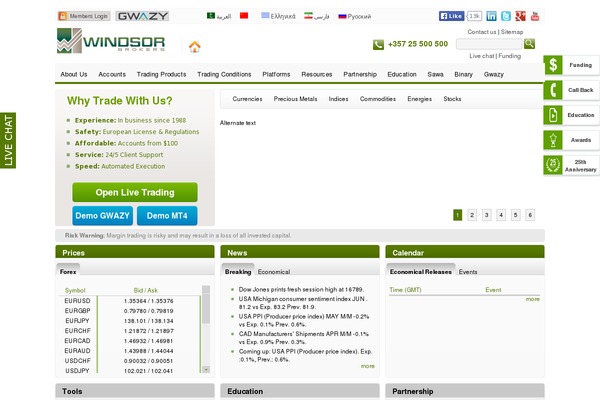Screen dimensions: 600x400
Task: Select the Currencies tab
Action: point(247,99)
